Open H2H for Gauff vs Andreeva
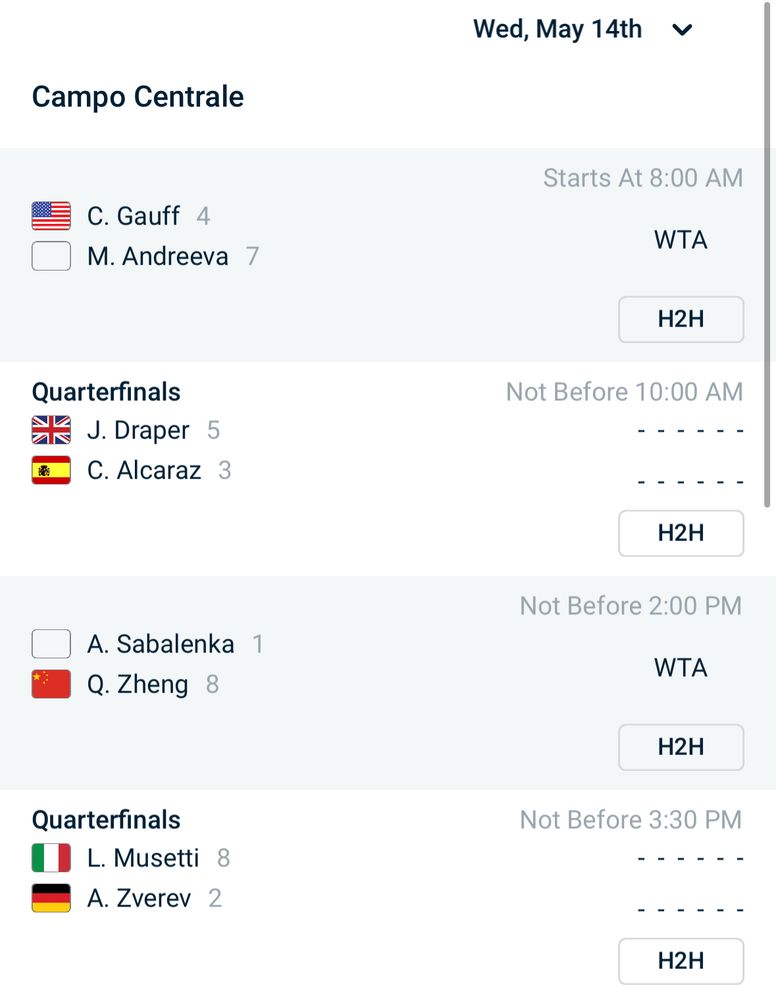The width and height of the screenshot is (776, 1000). (x=680, y=319)
